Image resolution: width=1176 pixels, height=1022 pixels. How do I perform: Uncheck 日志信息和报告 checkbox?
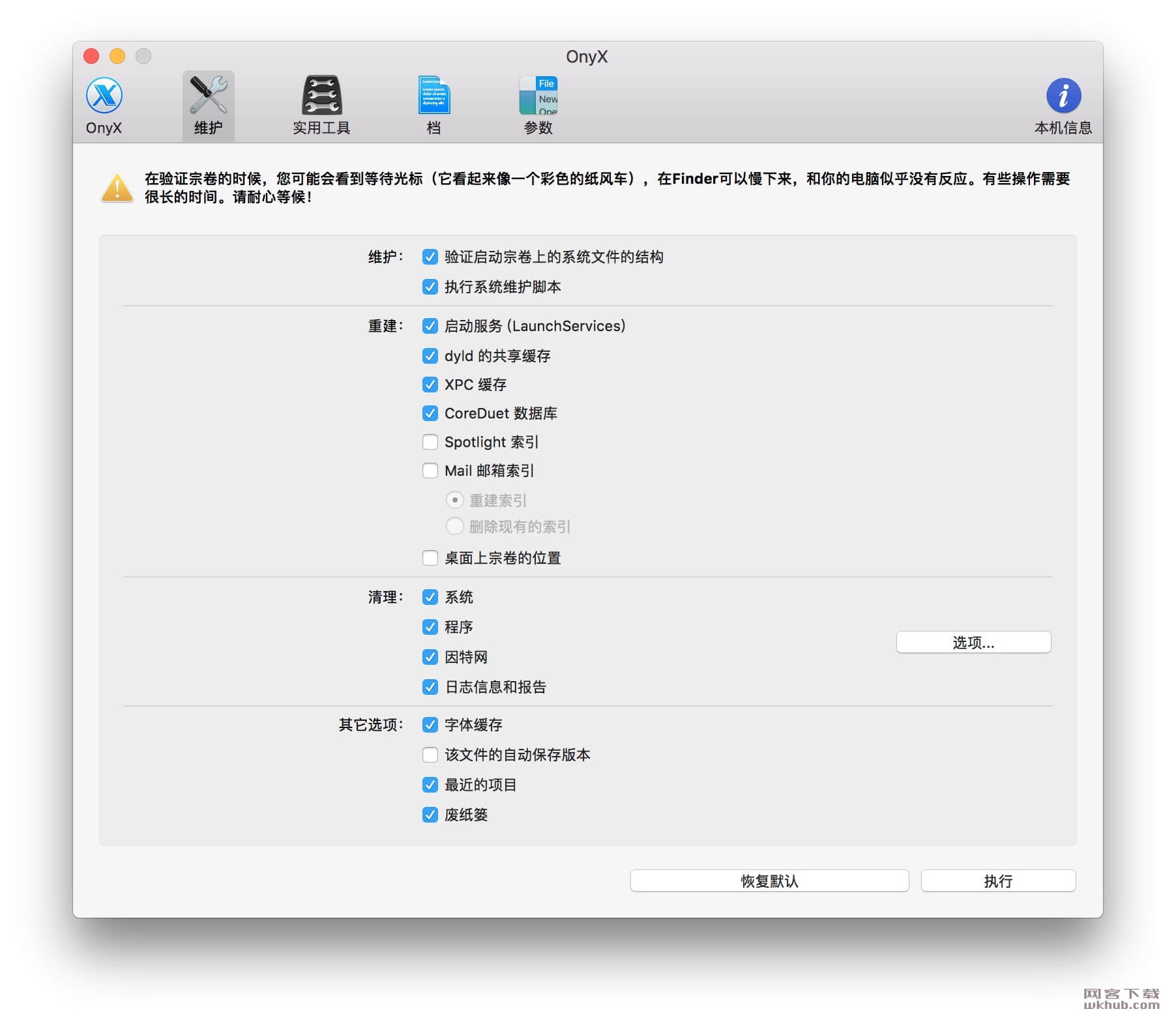[430, 687]
